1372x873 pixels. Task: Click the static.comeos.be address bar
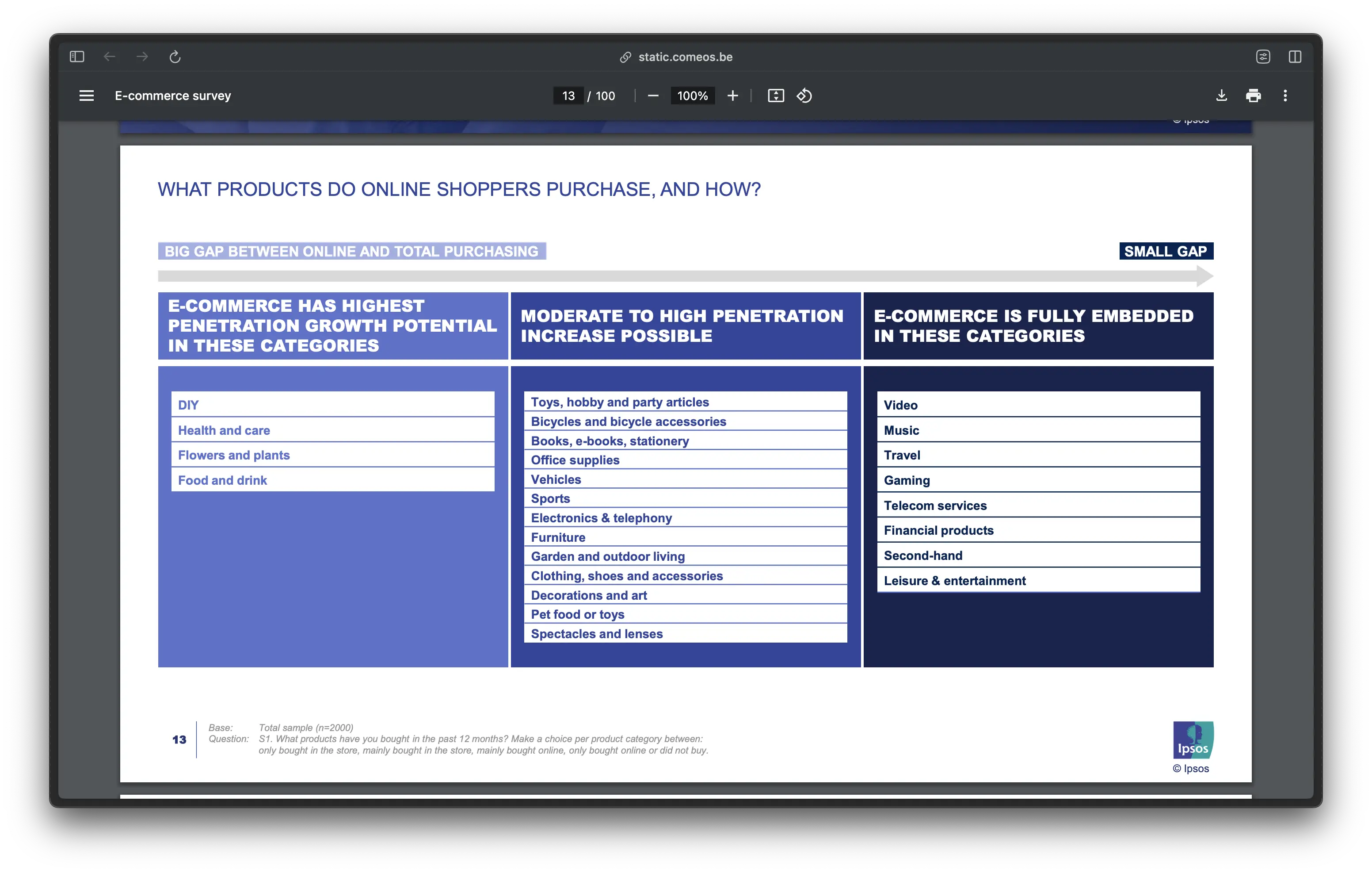point(686,57)
